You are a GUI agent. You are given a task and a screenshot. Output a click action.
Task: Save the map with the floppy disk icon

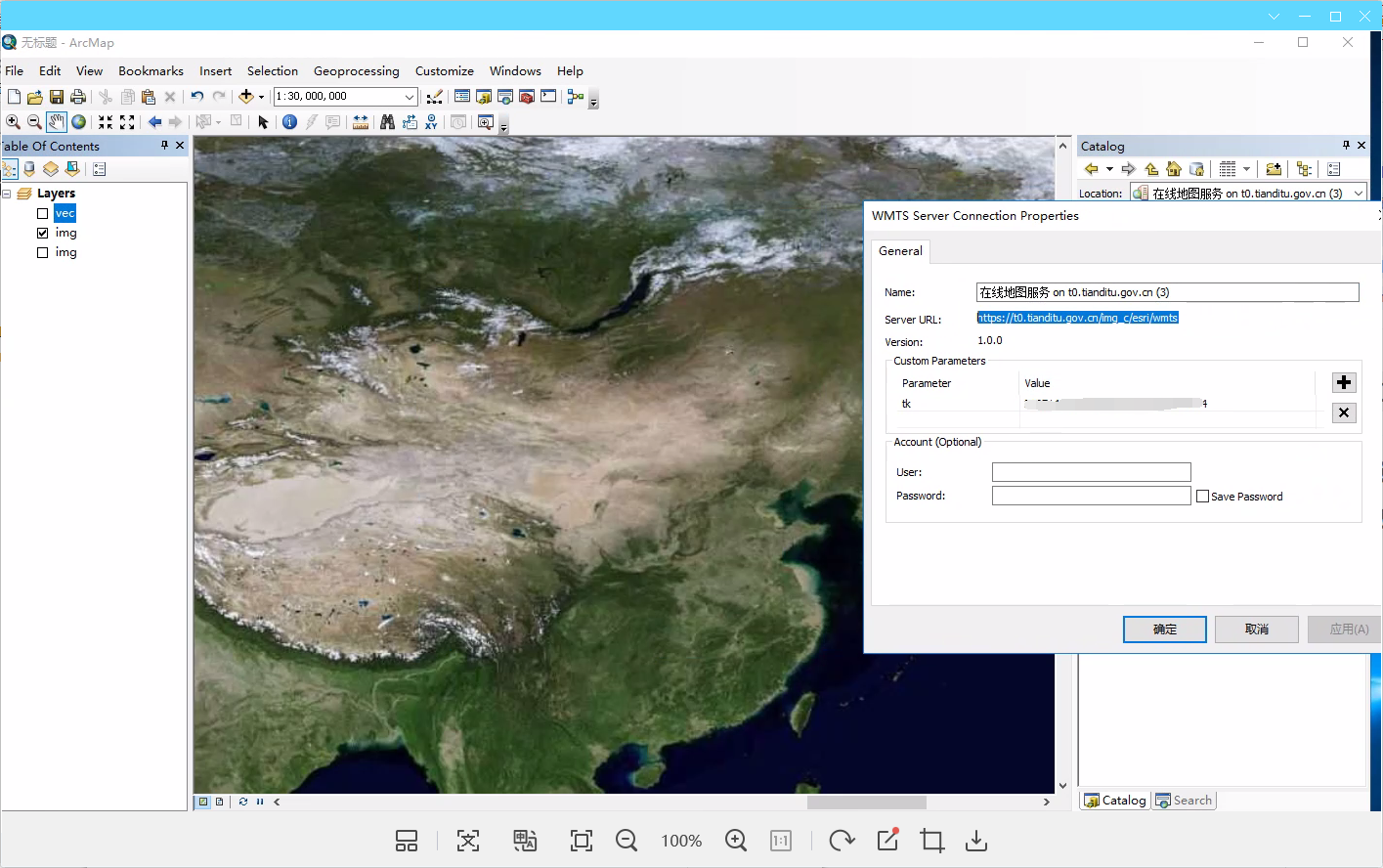57,97
